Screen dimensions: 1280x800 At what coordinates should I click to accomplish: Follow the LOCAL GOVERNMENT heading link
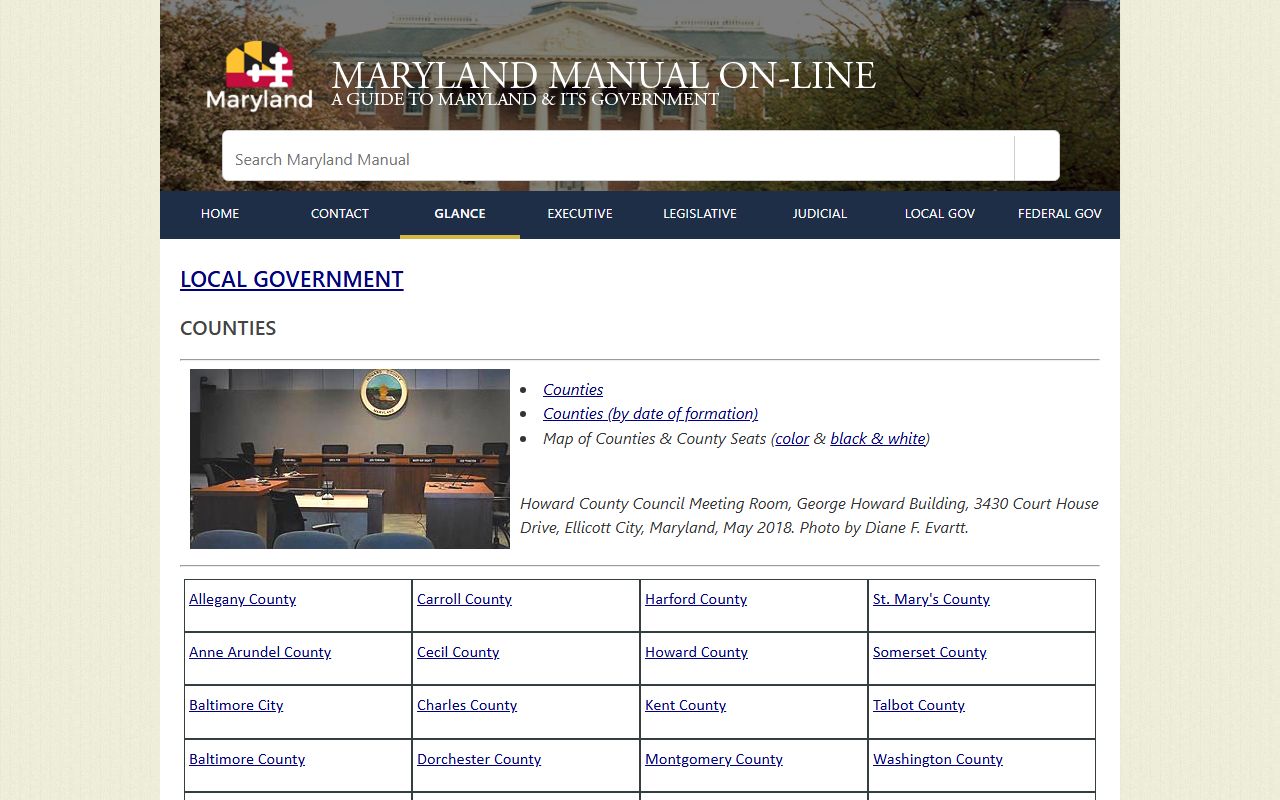coord(292,279)
